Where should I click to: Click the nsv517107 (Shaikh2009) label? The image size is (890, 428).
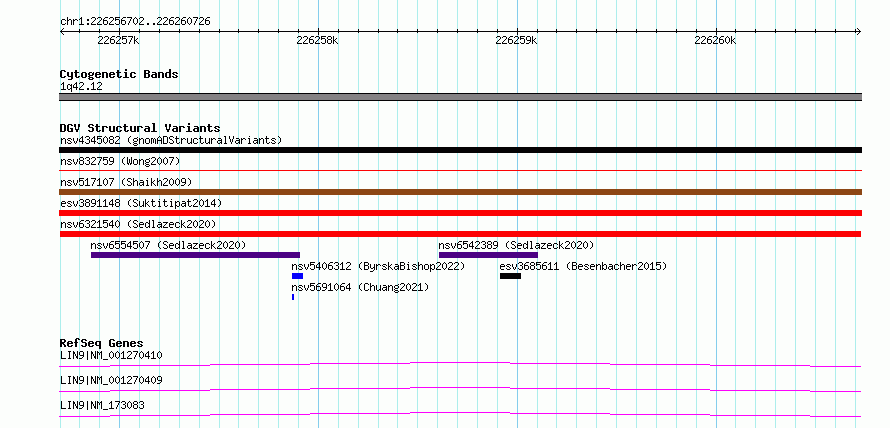(126, 182)
